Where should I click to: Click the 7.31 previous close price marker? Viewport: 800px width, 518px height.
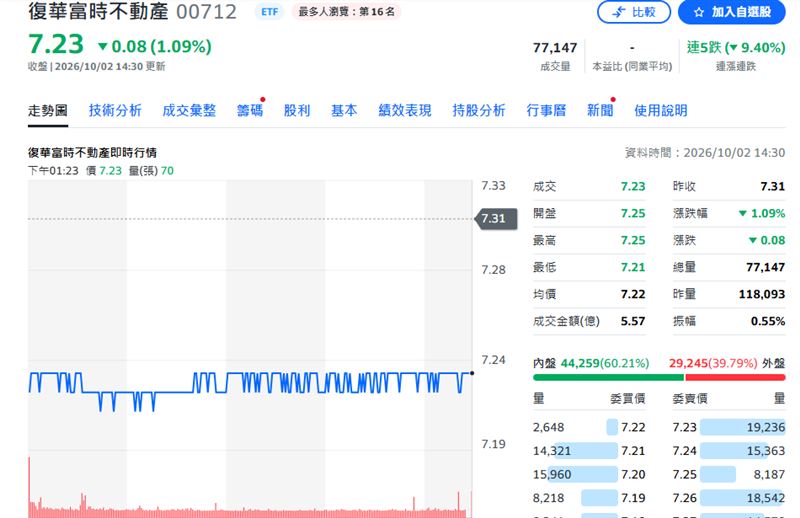tap(496, 218)
